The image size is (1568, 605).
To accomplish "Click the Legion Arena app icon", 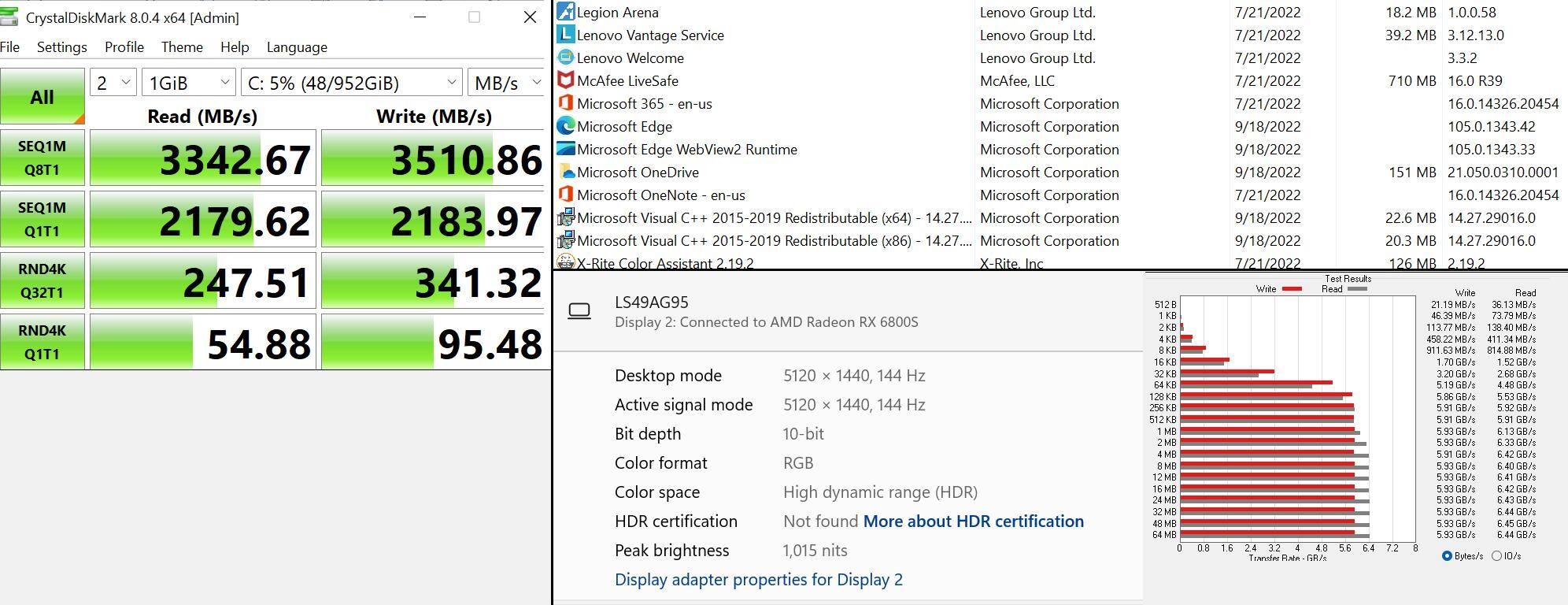I will [565, 12].
